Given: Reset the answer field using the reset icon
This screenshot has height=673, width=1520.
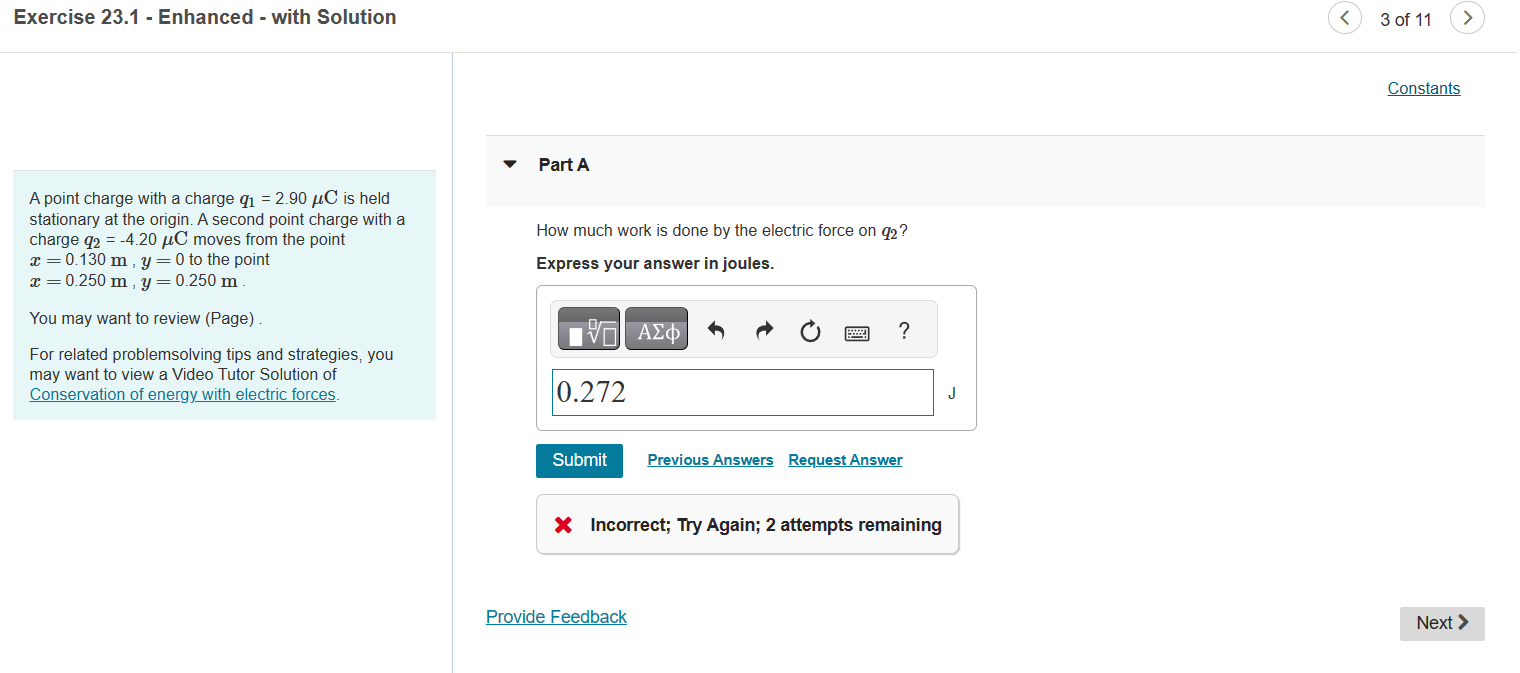Looking at the screenshot, I should click(810, 330).
